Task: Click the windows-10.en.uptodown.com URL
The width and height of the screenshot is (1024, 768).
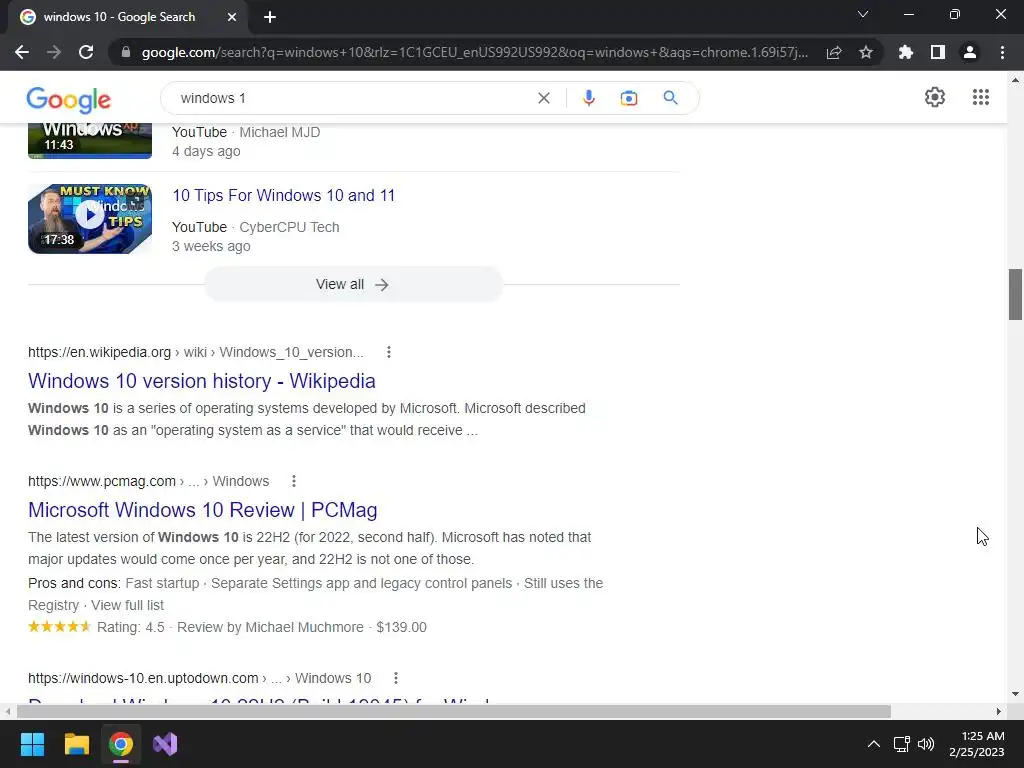Action: pos(199,678)
